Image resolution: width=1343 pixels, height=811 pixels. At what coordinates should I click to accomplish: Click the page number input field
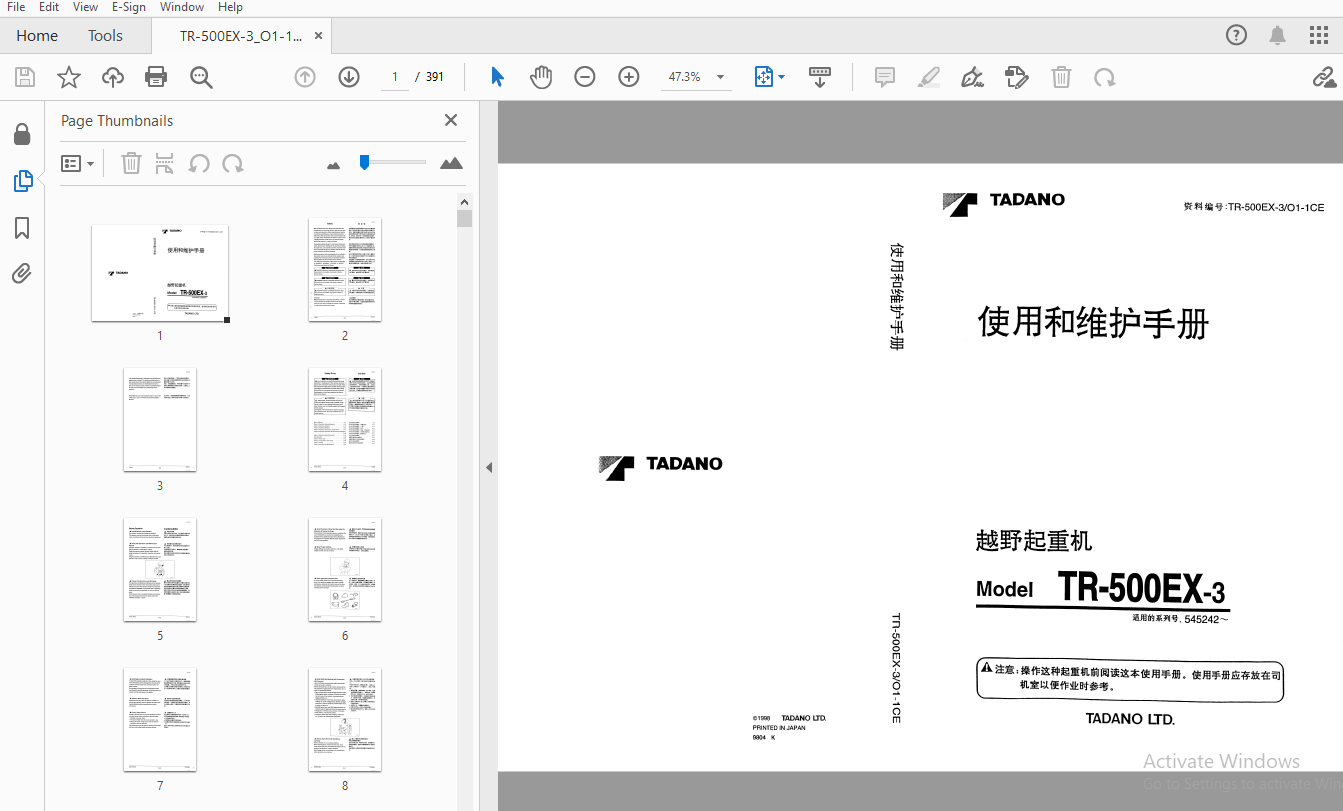(x=395, y=77)
